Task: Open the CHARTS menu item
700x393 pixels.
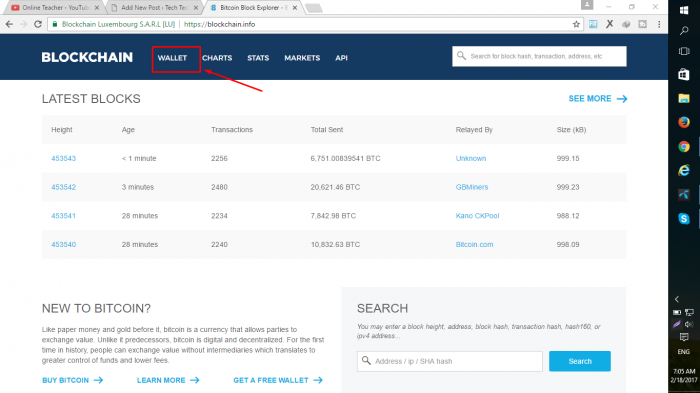Action: (x=217, y=58)
